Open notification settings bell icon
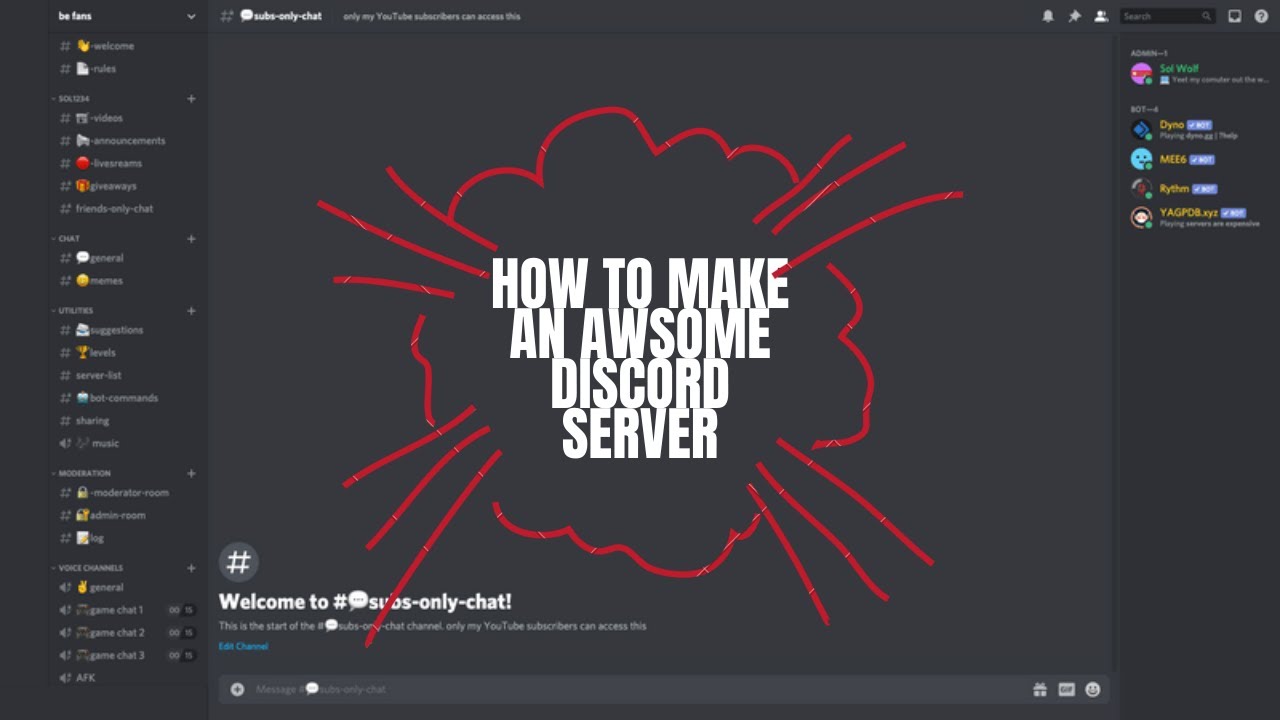This screenshot has height=720, width=1280. point(1048,16)
